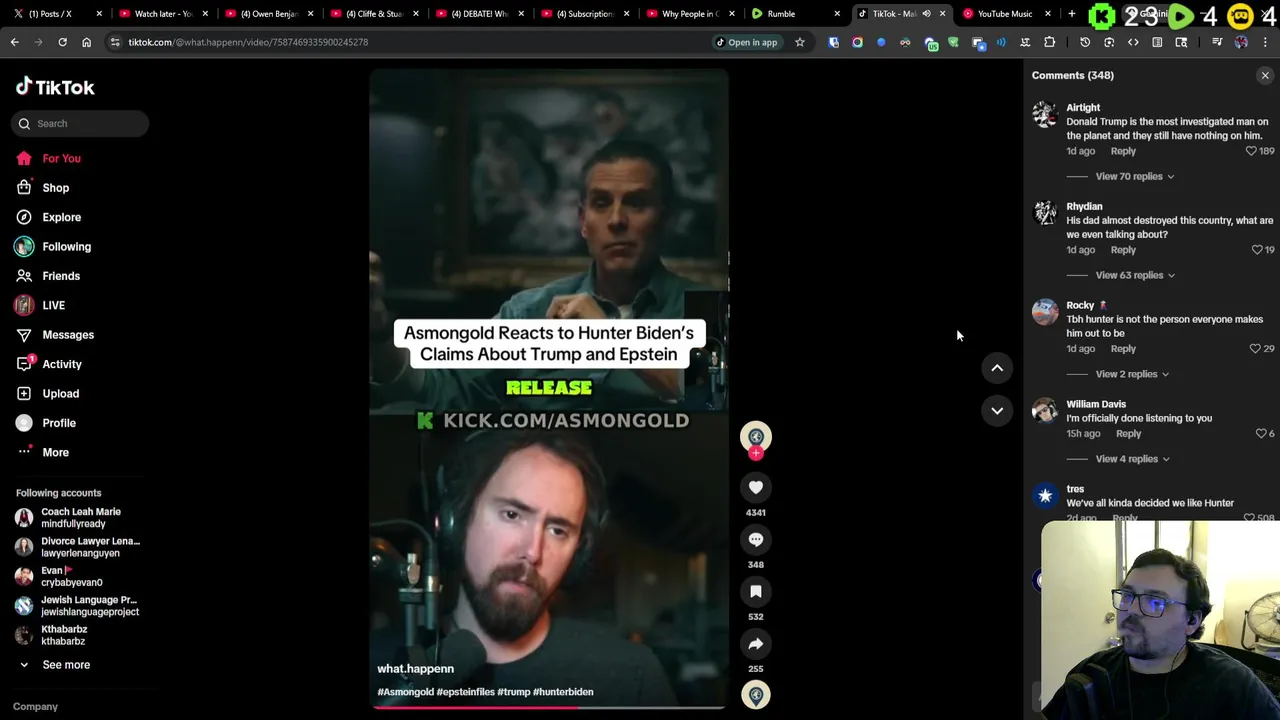Switch to the Watch later YouTube tab
The image size is (1280, 720).
tap(161, 14)
